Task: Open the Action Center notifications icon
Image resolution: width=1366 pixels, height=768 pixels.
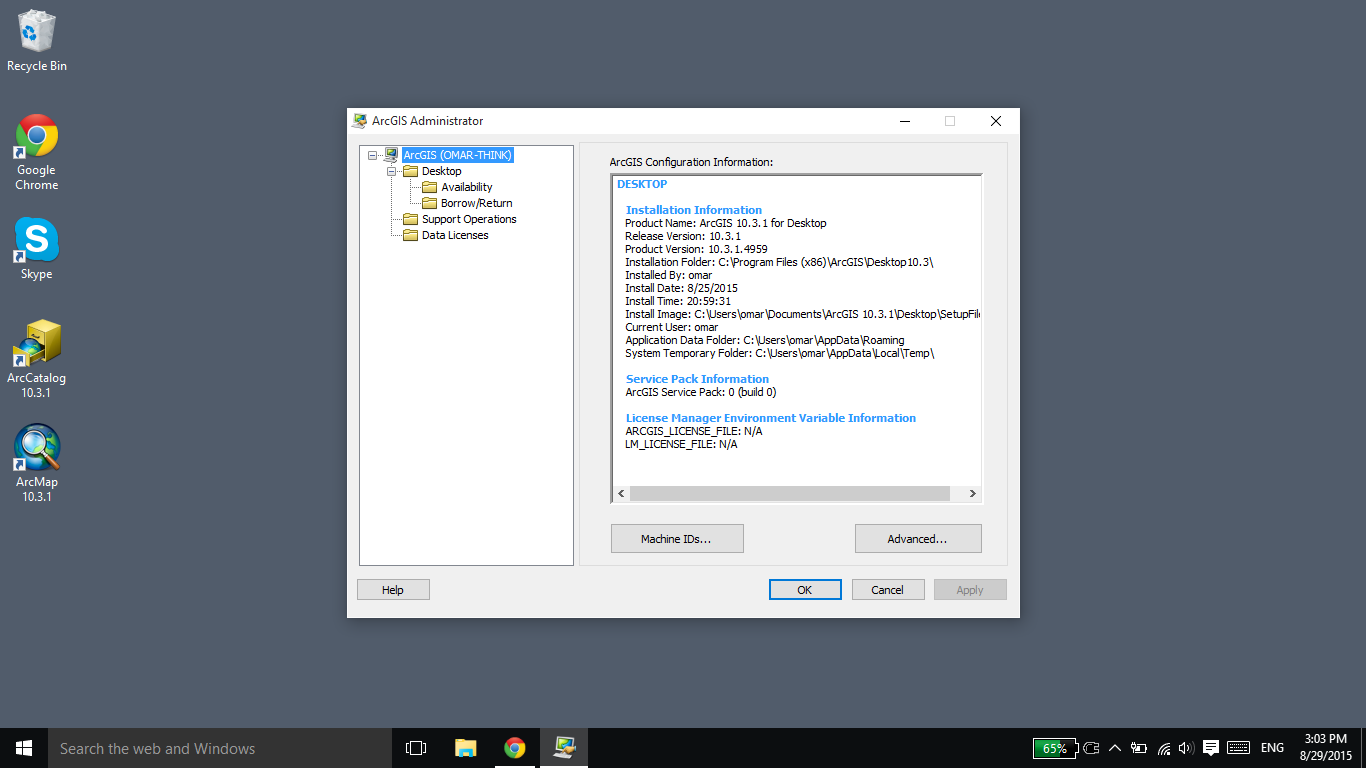Action: point(1210,748)
